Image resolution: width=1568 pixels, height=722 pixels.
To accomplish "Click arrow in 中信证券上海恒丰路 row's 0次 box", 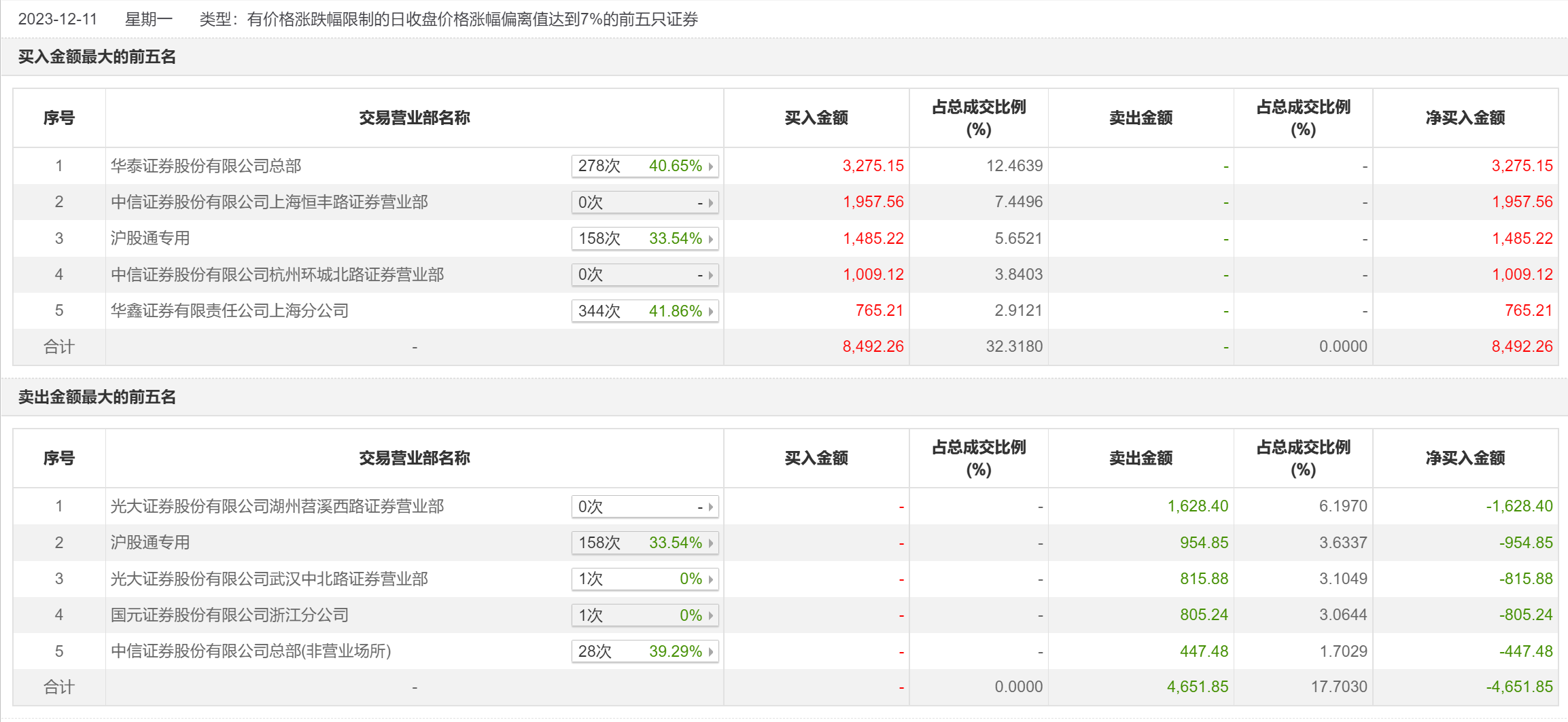I will pyautogui.click(x=711, y=202).
